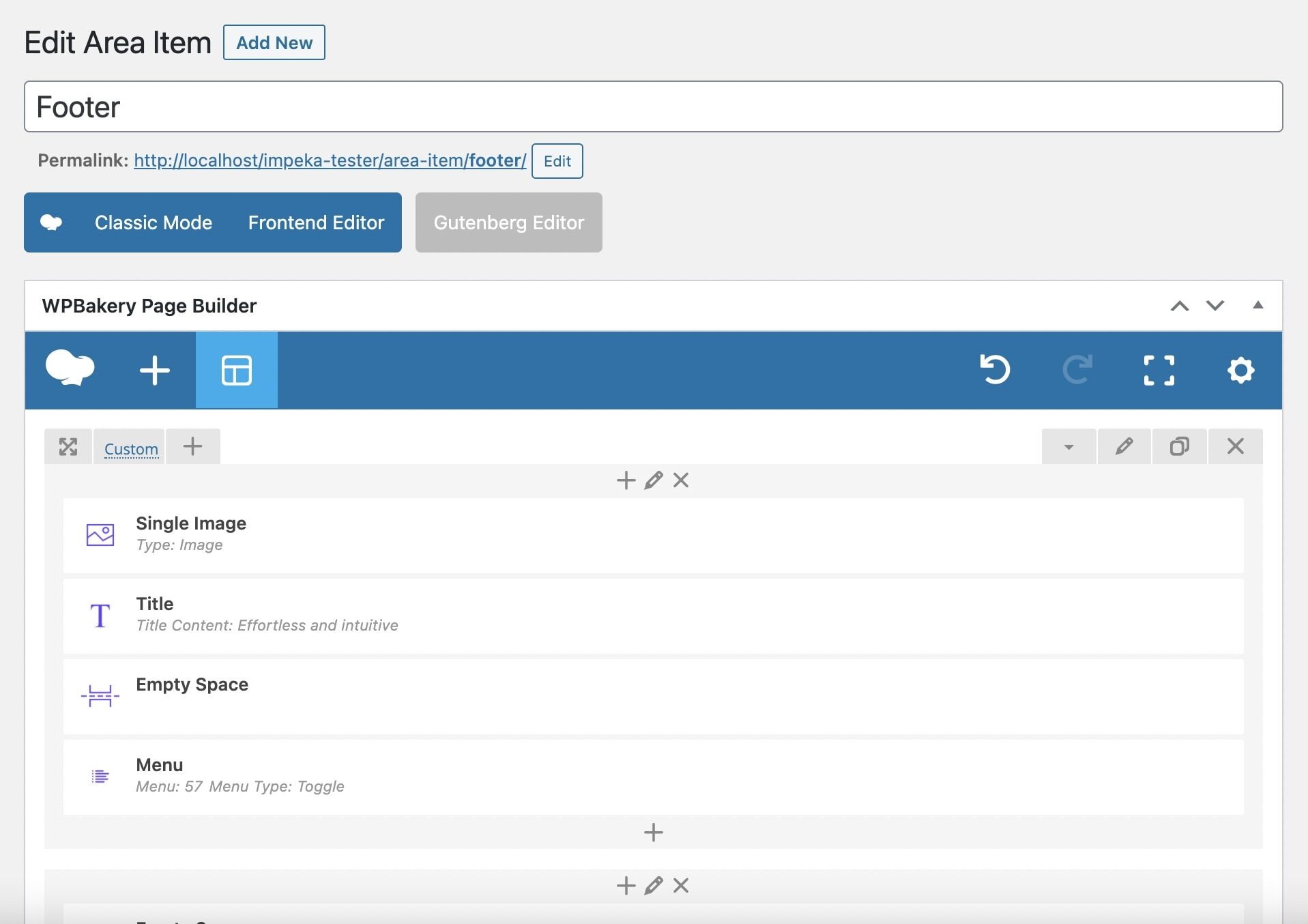This screenshot has width=1308, height=924.
Task: Add a new element with toolbar plus icon
Action: tap(154, 371)
